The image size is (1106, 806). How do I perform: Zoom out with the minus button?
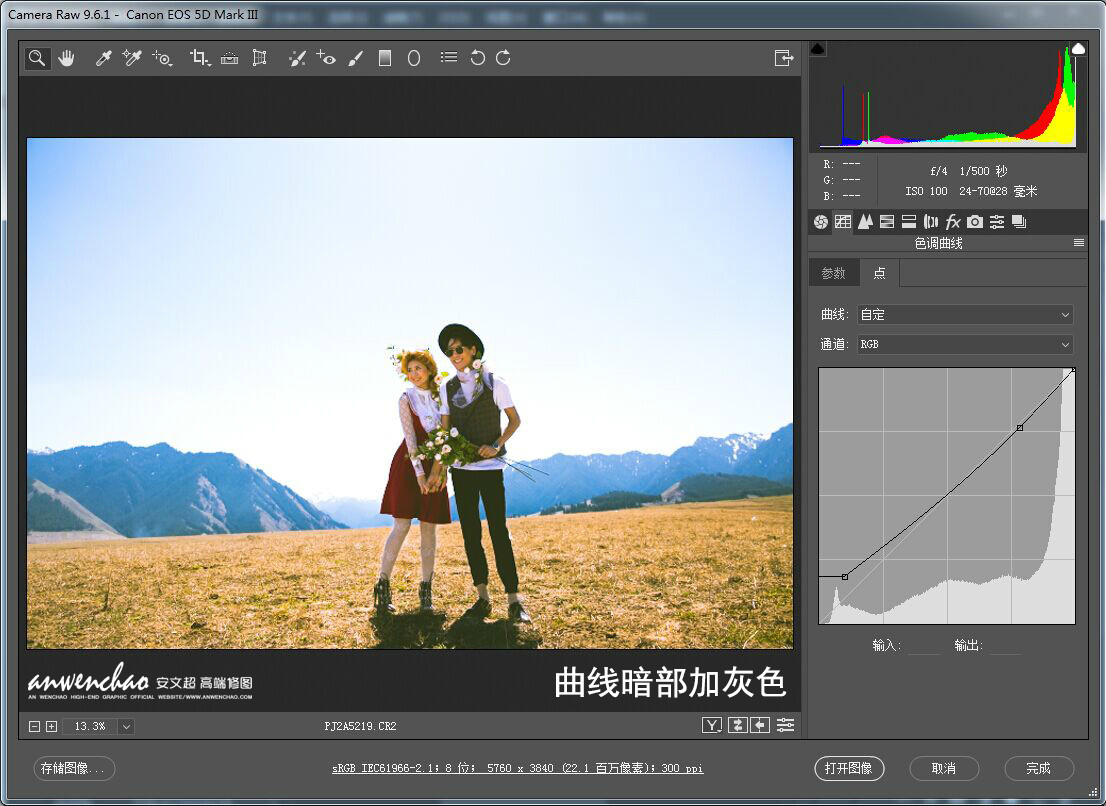coord(34,726)
